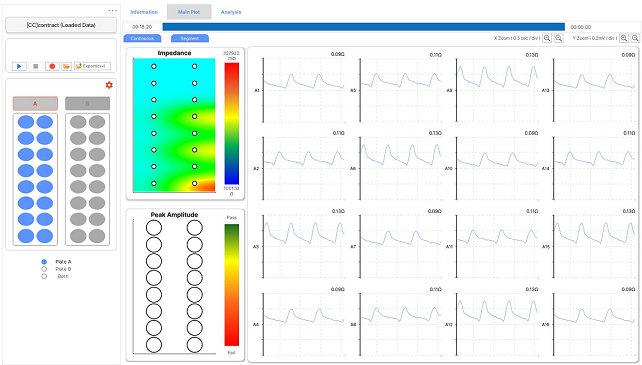Select the A6 waveform plot
The height and width of the screenshot is (365, 642).
[400, 168]
